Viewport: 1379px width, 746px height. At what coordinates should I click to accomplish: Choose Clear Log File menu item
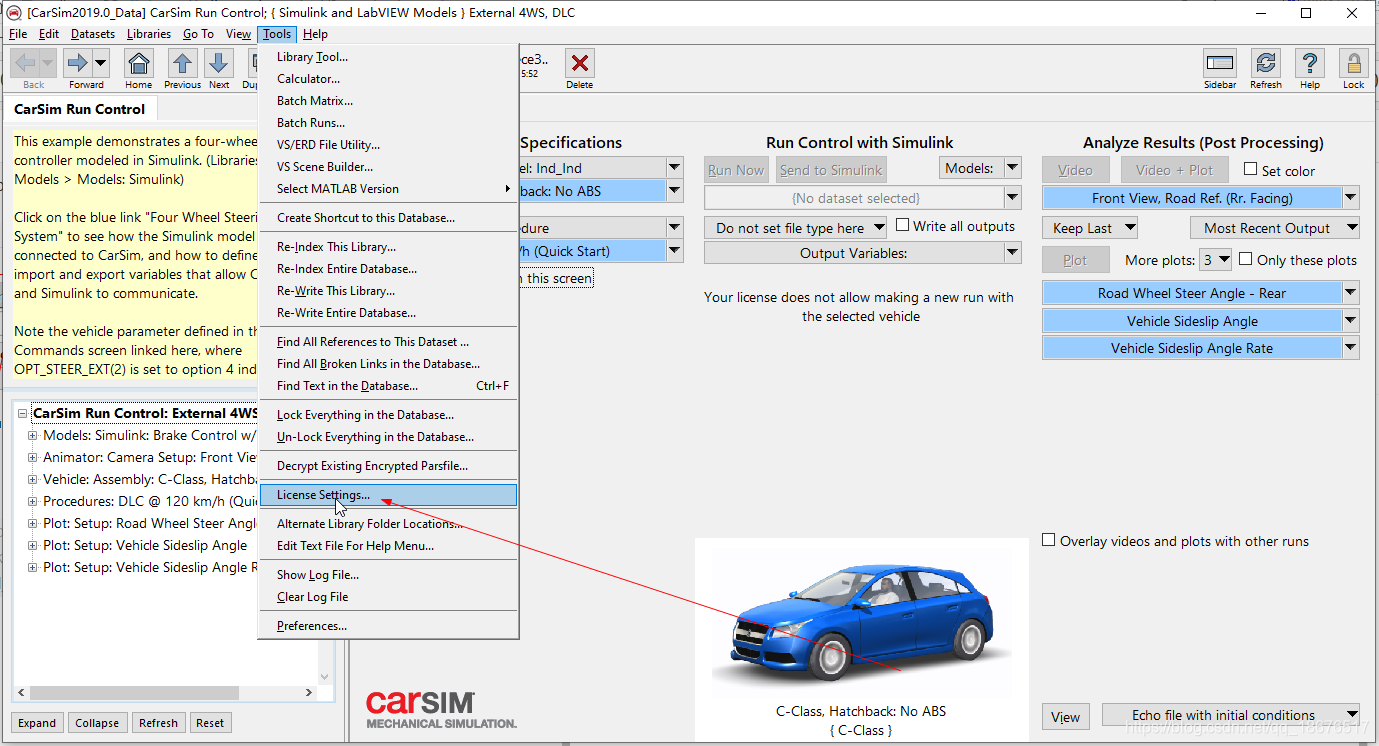click(x=388, y=597)
